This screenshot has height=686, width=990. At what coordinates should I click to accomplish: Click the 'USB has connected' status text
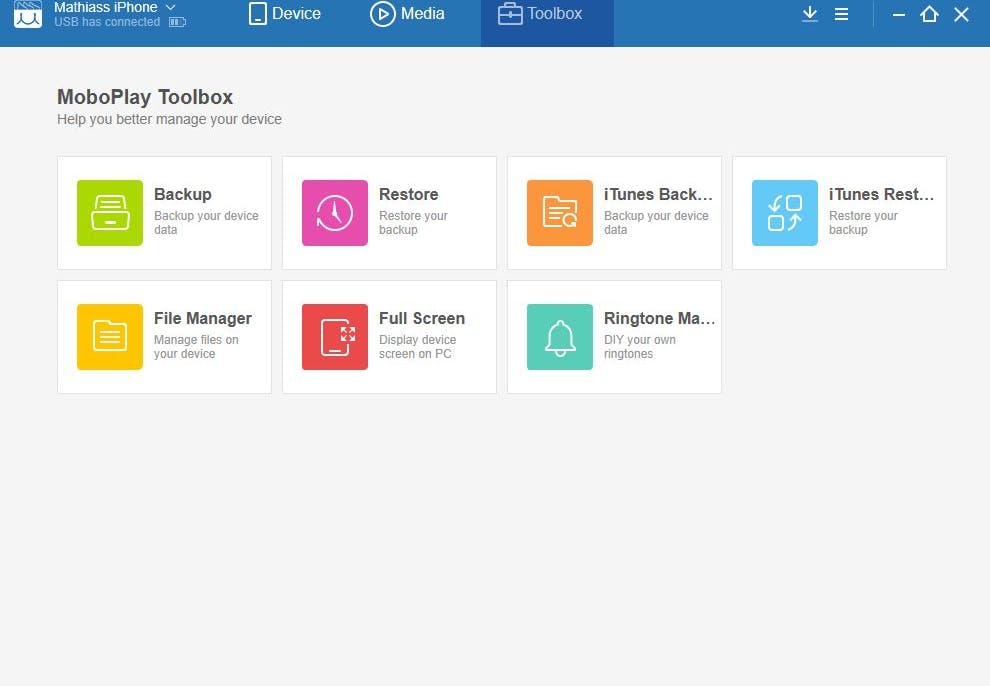pos(107,22)
